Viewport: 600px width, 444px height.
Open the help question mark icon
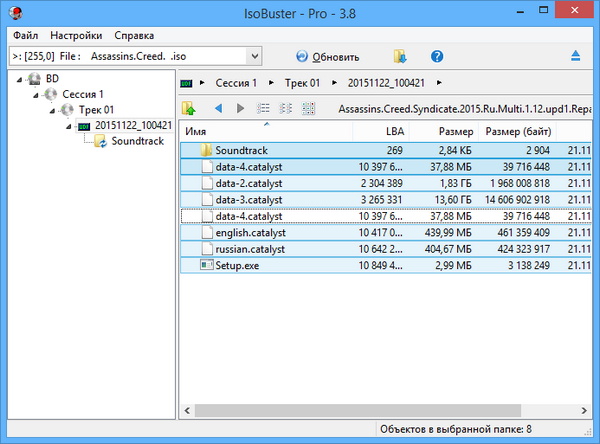click(x=437, y=56)
